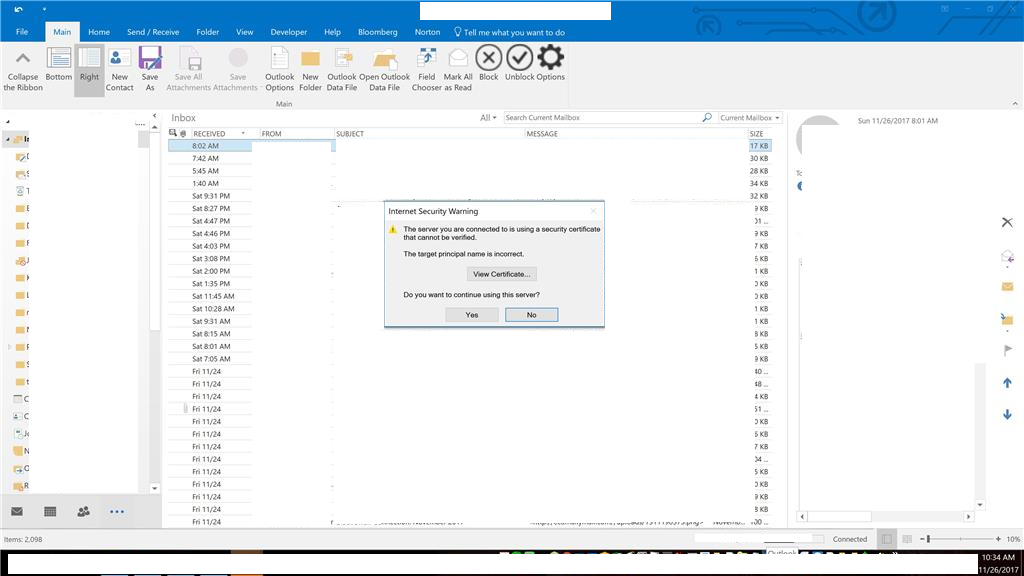Show more navigation options ellipsis
Image resolution: width=1024 pixels, height=576 pixels.
(x=117, y=511)
